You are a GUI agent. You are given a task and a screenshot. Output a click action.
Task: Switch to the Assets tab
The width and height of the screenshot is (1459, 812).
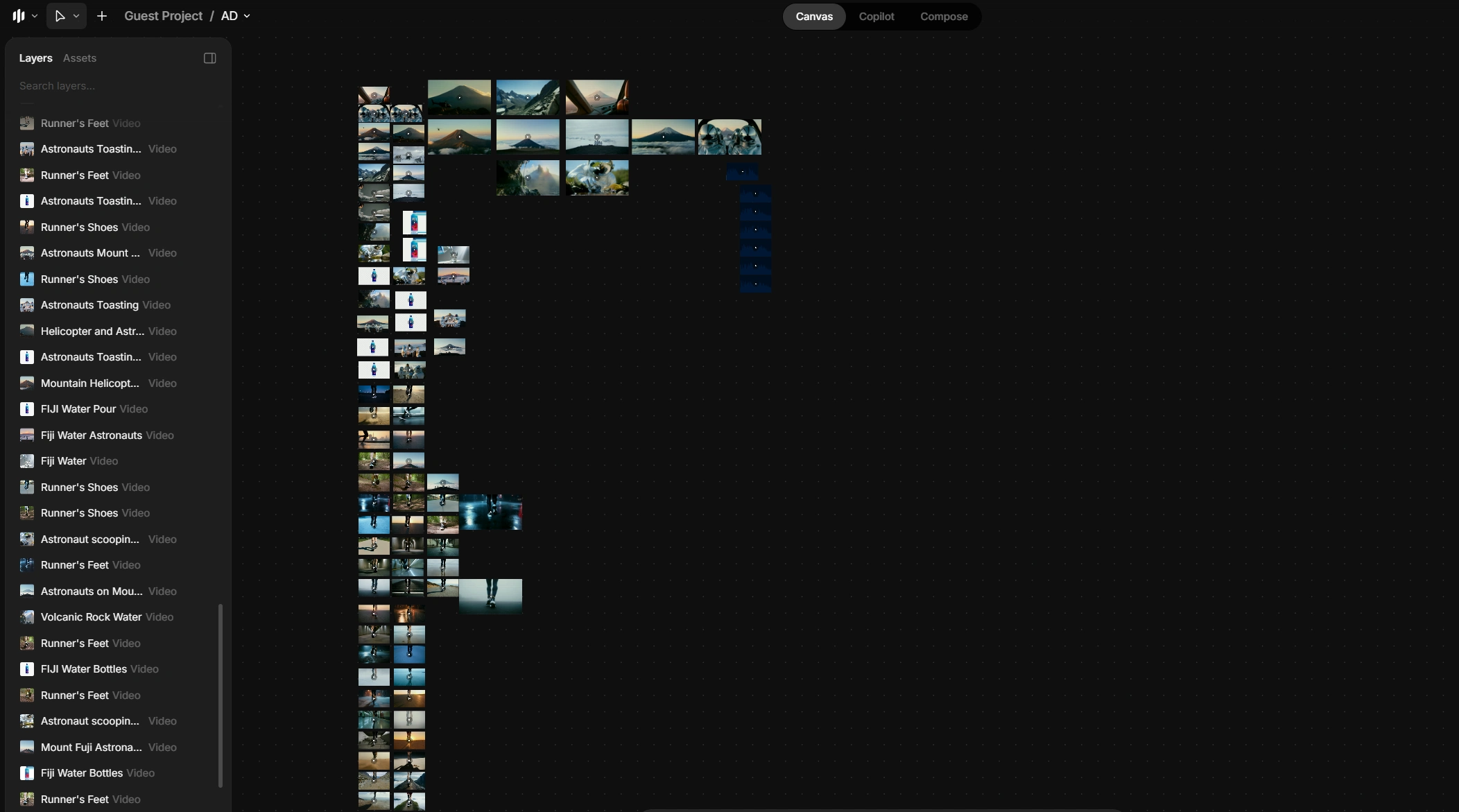click(80, 58)
